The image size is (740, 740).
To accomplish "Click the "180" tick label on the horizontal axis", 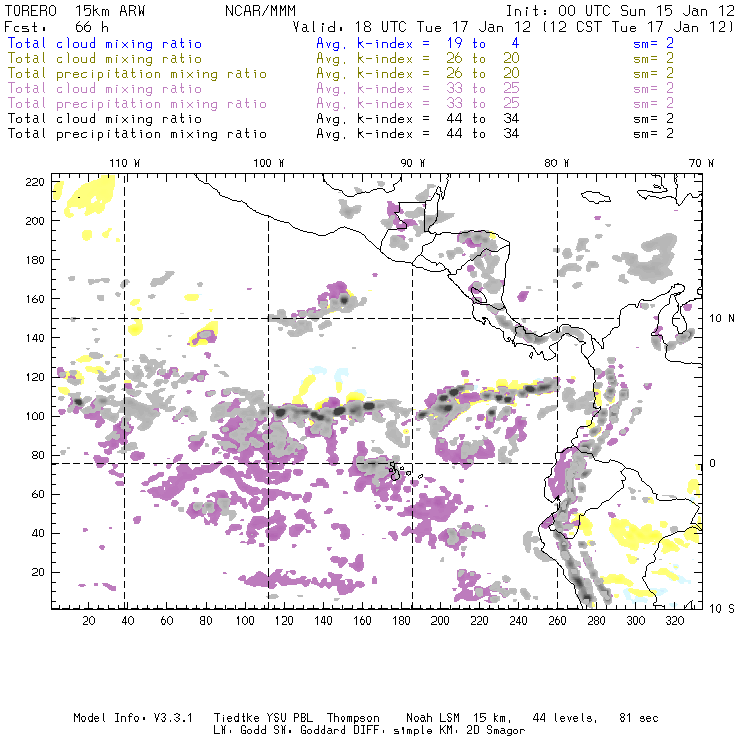I will point(401,621).
